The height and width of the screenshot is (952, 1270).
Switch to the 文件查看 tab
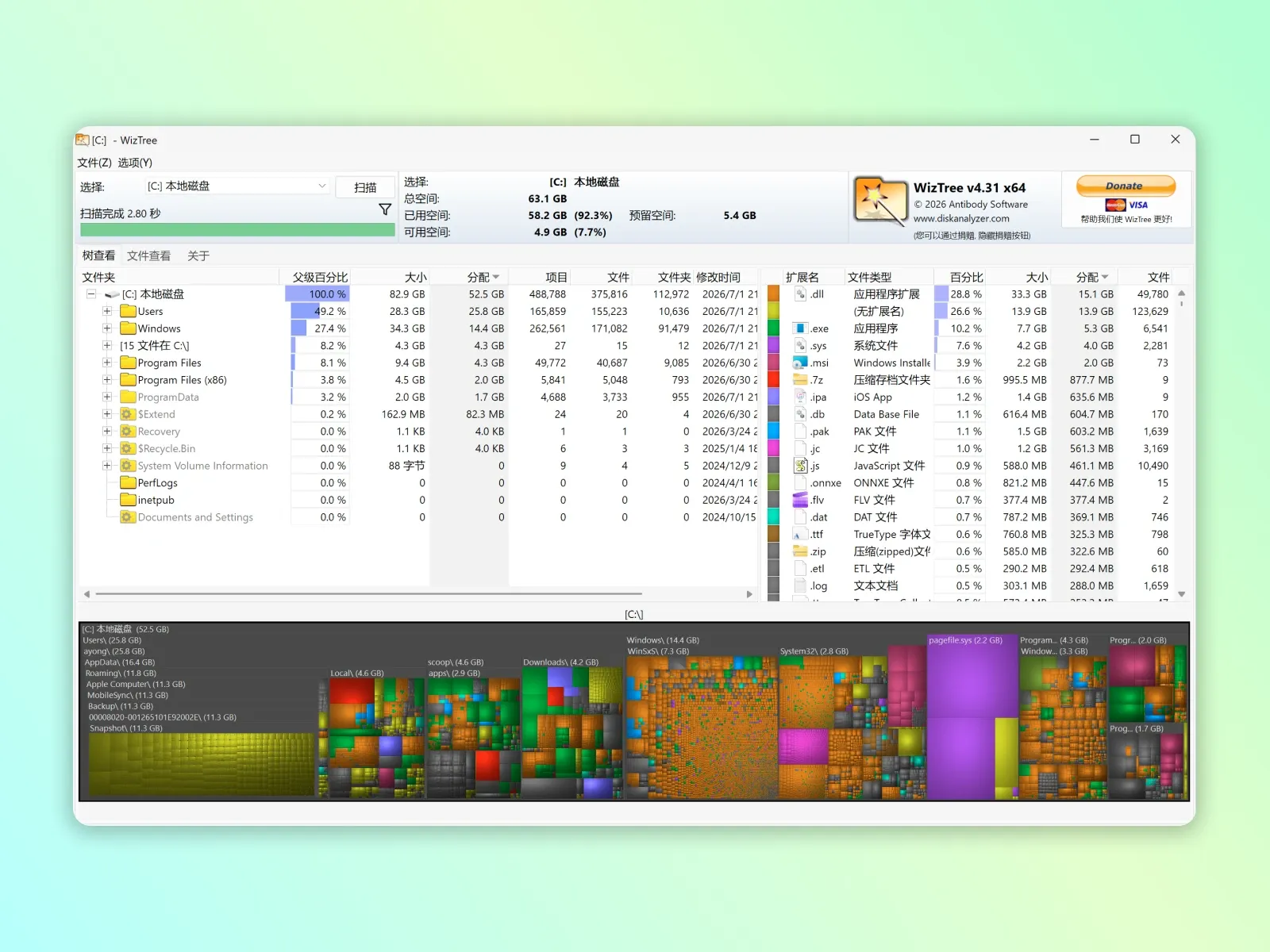point(149,255)
